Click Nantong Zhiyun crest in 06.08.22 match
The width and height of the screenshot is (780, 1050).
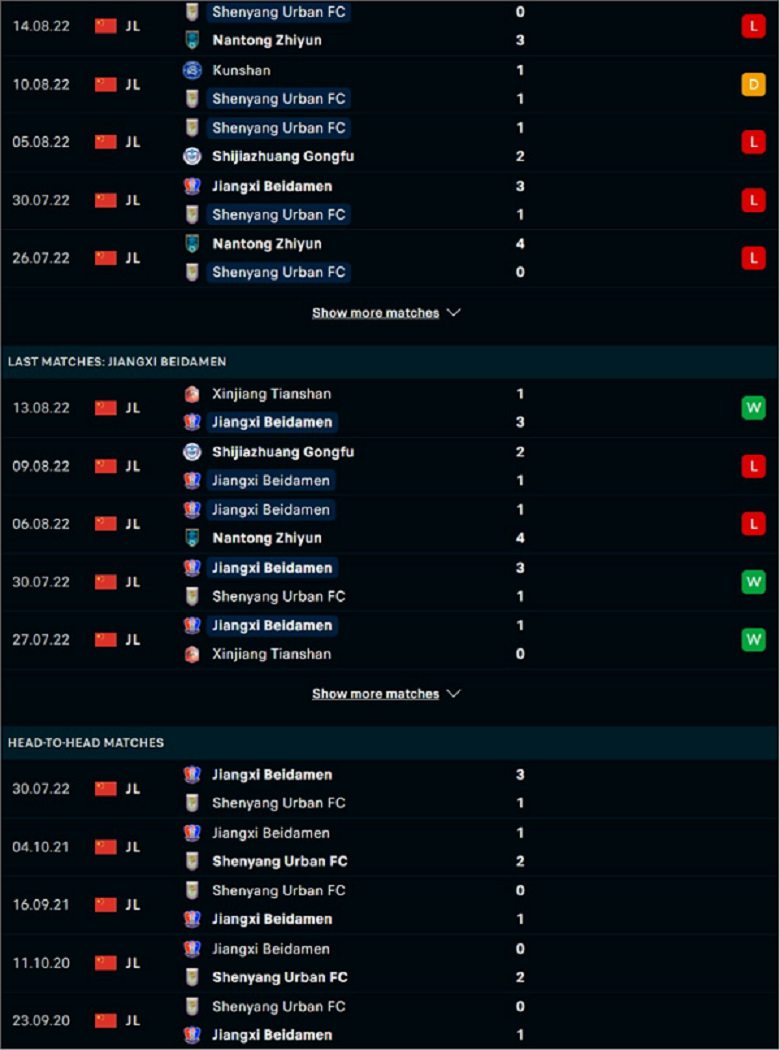click(x=192, y=538)
